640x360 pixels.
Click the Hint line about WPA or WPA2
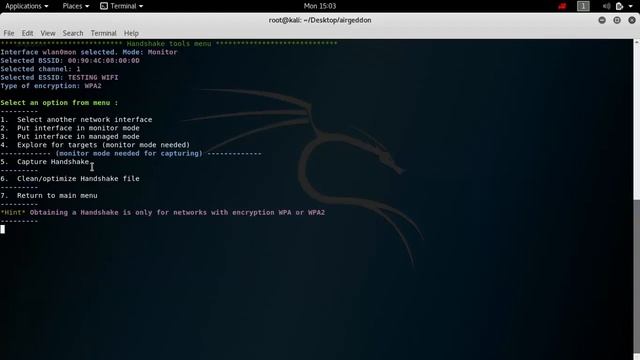tap(163, 212)
